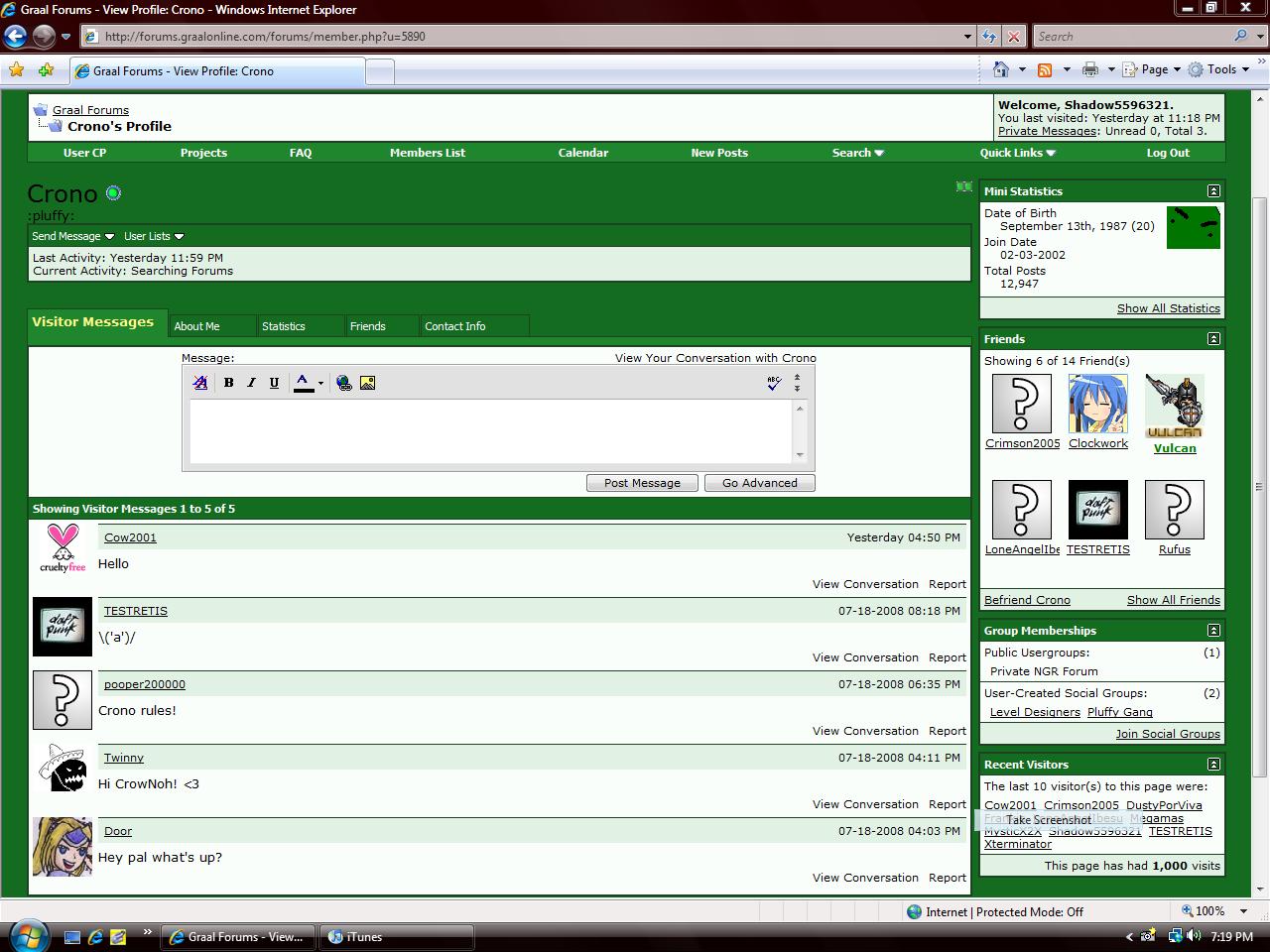Open the Quick Links dropdown
The width and height of the screenshot is (1270, 952).
1018,153
